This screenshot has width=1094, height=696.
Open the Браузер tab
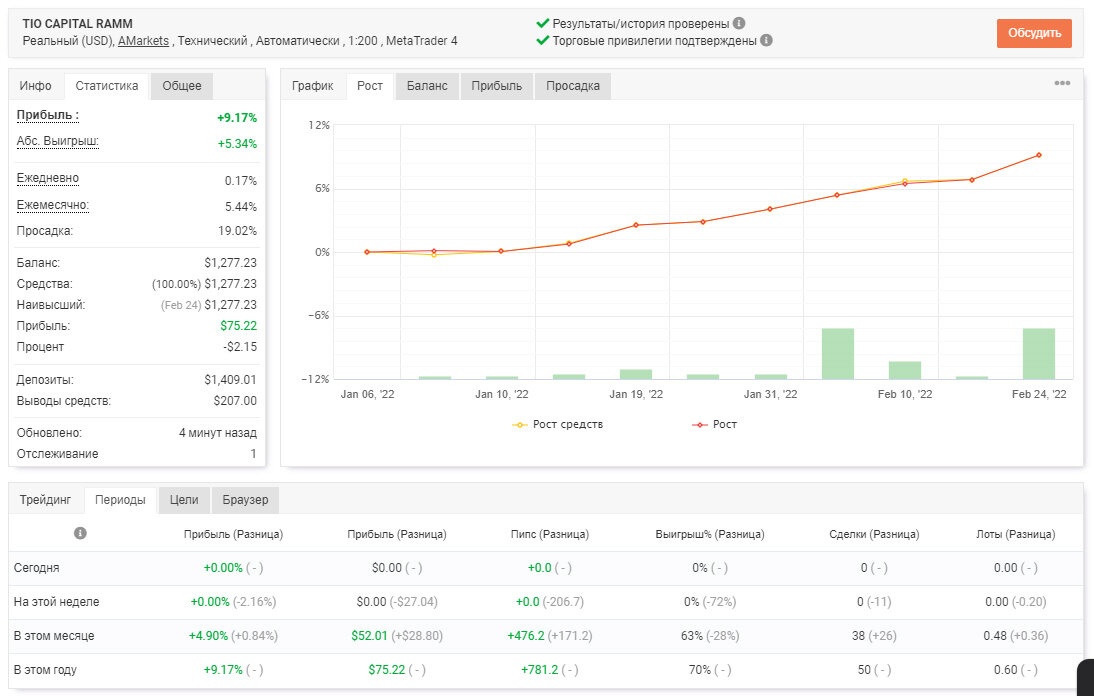245,500
